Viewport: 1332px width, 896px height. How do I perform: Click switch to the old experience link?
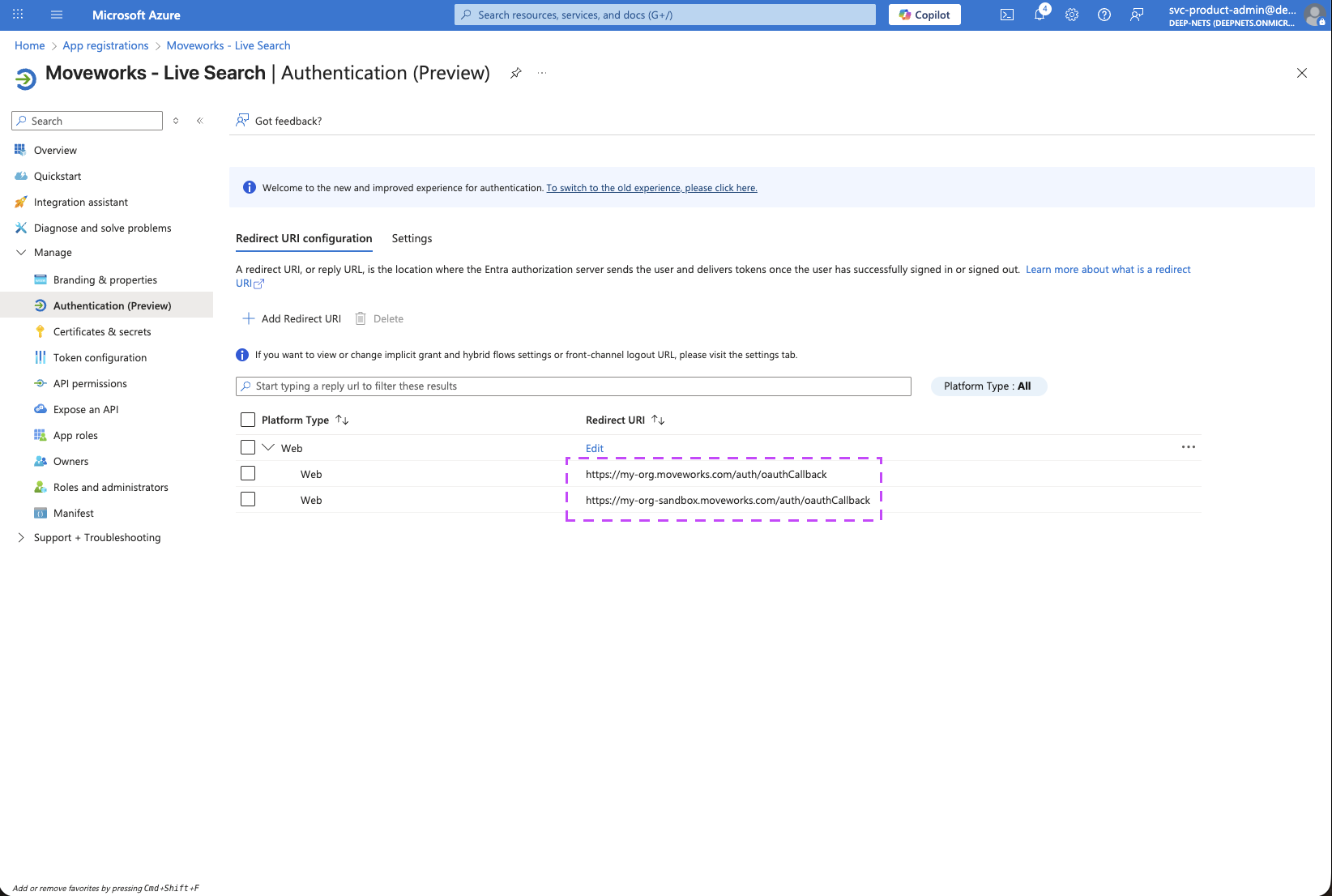[x=651, y=188]
